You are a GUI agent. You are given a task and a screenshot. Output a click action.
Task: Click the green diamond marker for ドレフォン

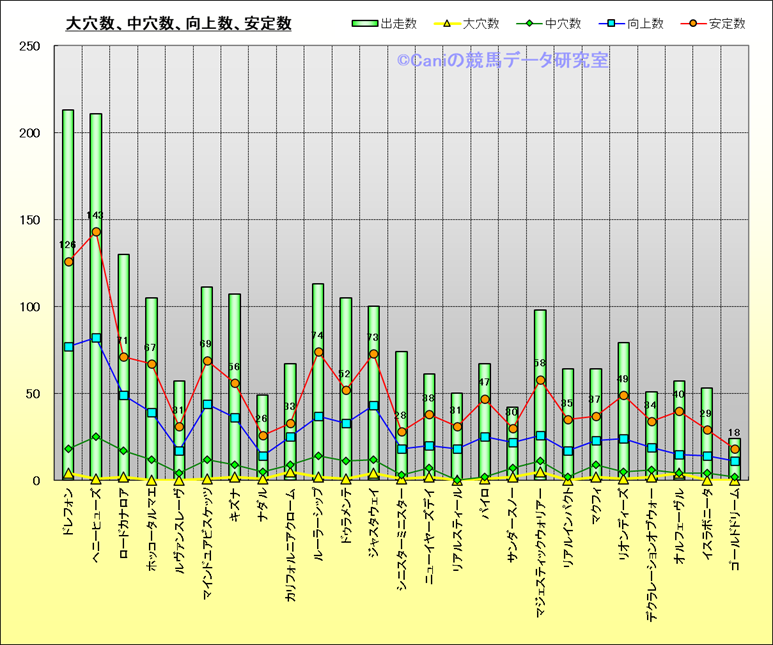coord(68,449)
